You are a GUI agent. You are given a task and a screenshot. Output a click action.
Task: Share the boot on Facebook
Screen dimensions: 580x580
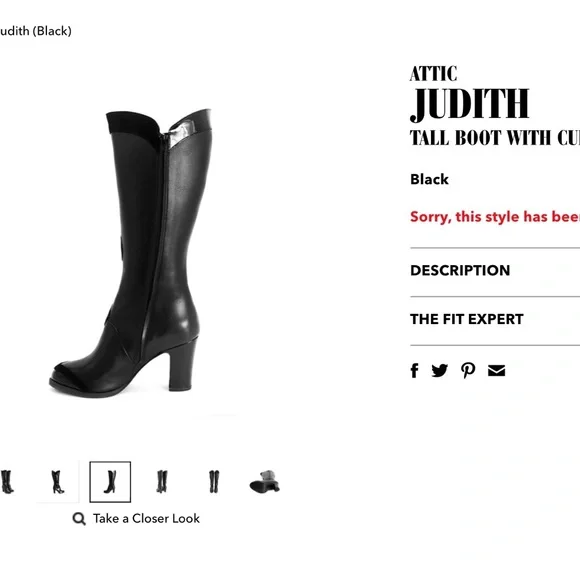[x=414, y=370]
